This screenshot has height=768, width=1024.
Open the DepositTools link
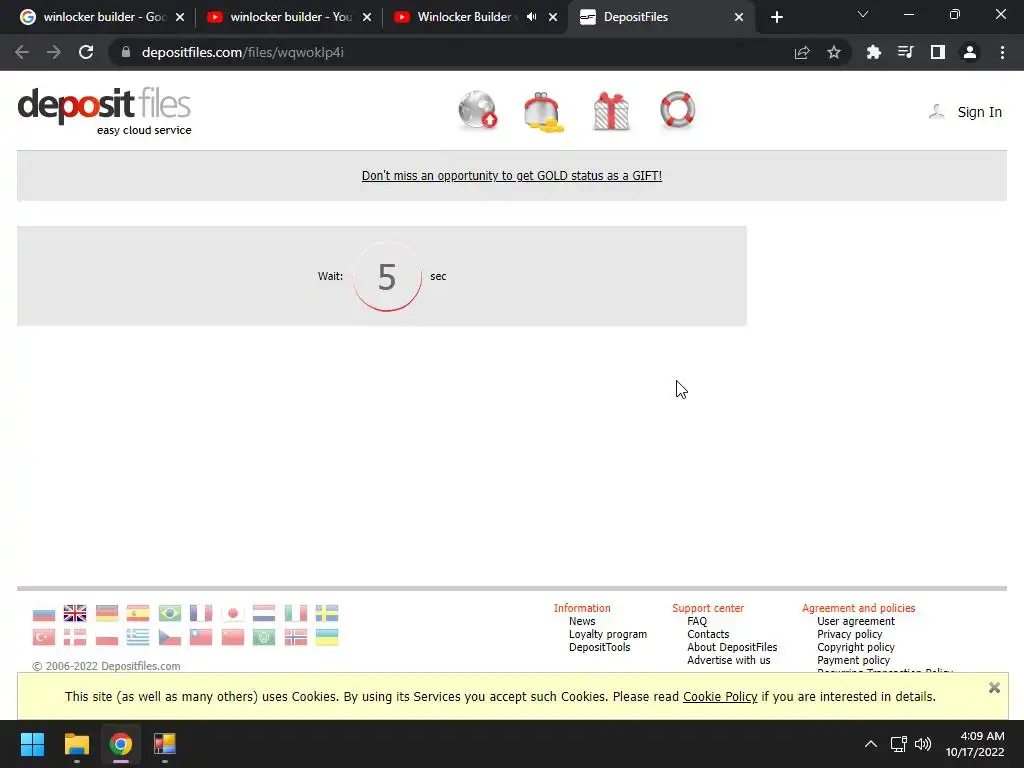tap(600, 647)
